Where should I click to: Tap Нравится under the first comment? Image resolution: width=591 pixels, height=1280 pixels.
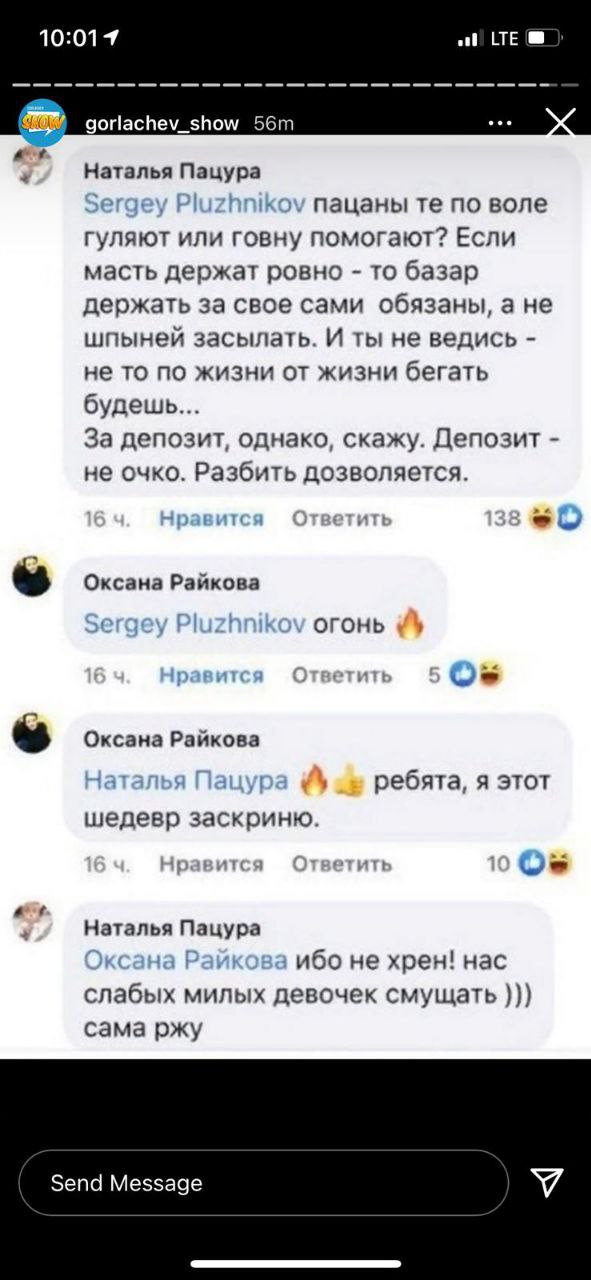pos(212,518)
